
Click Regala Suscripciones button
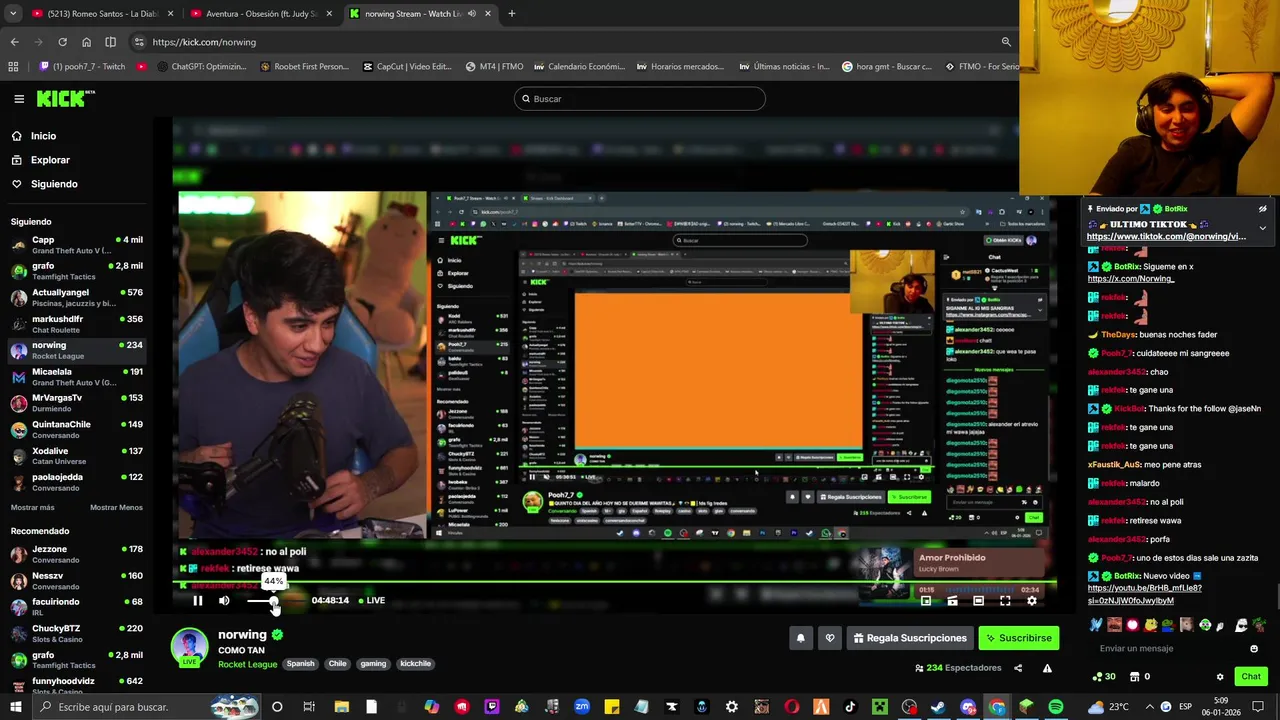tap(910, 638)
